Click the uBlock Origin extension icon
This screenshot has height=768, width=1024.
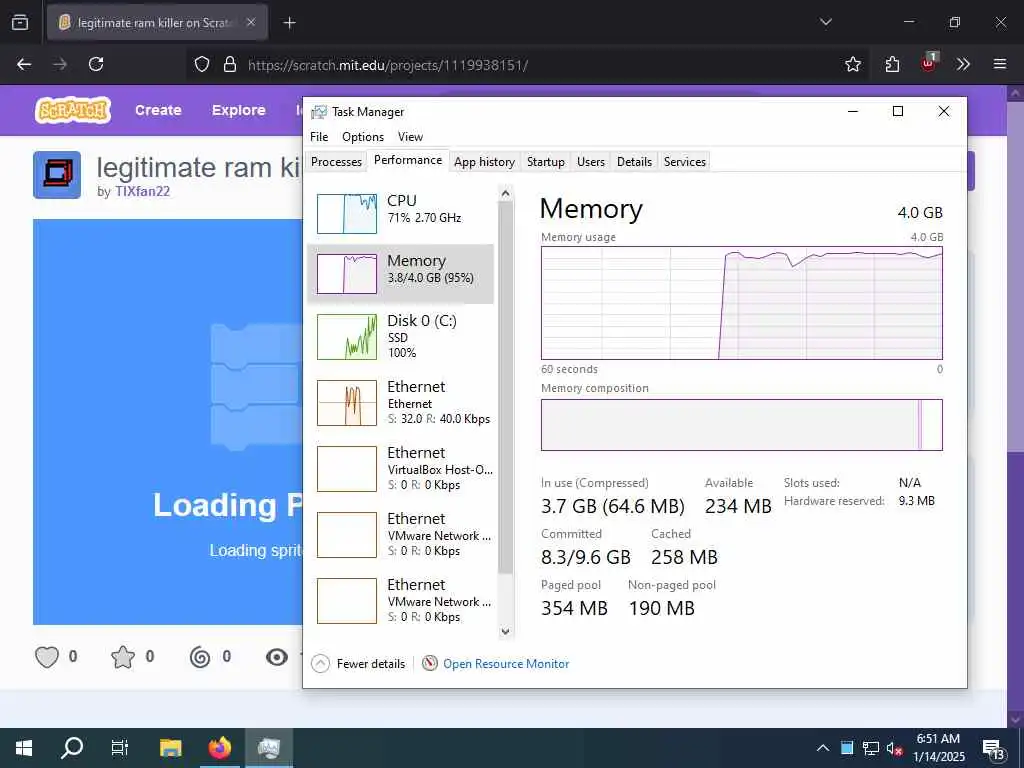(x=929, y=63)
